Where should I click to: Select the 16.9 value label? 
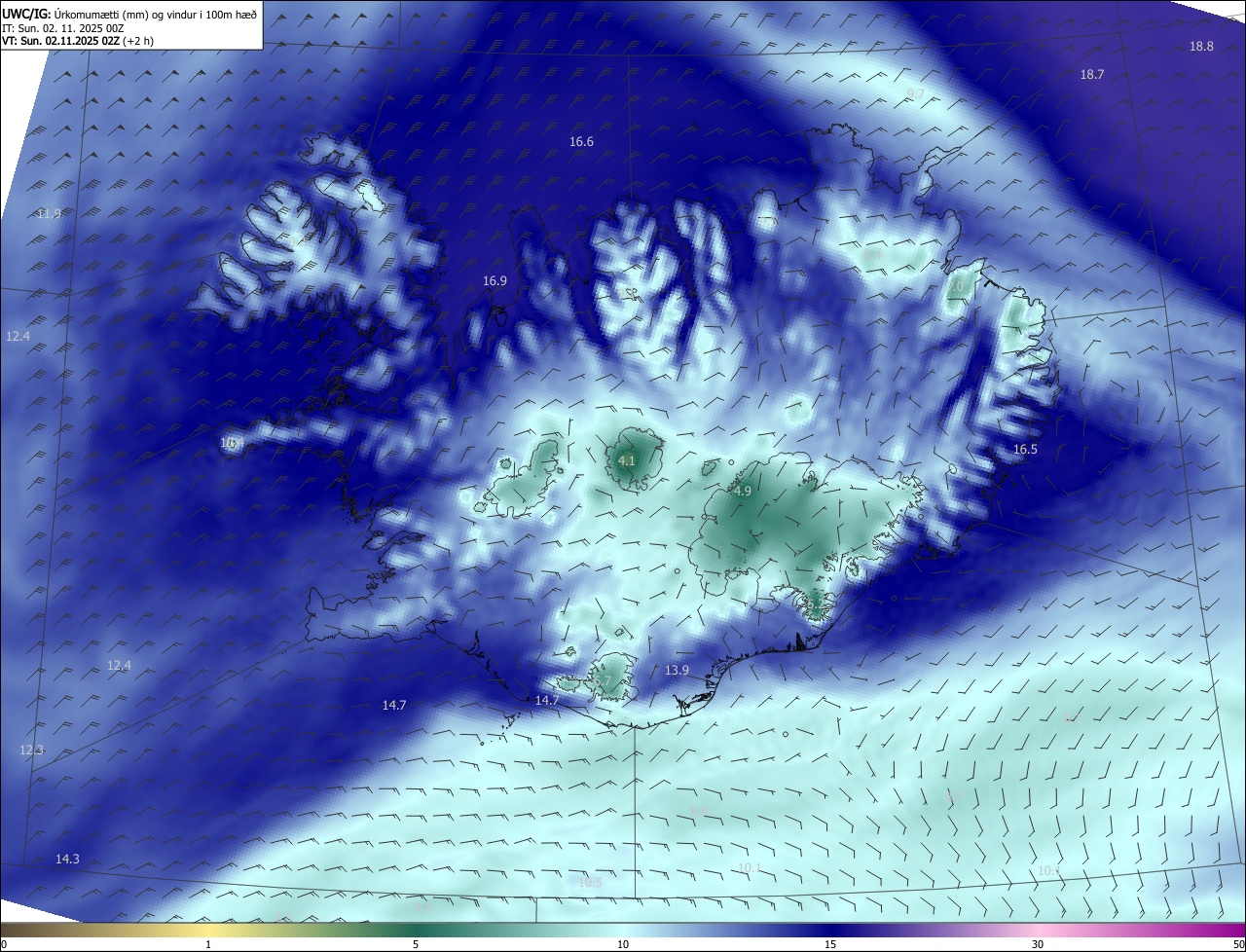point(495,280)
